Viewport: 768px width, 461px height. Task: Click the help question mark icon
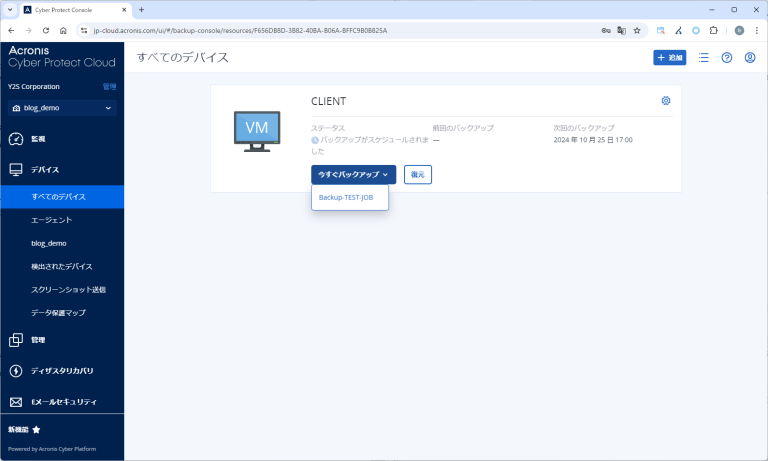pos(727,58)
